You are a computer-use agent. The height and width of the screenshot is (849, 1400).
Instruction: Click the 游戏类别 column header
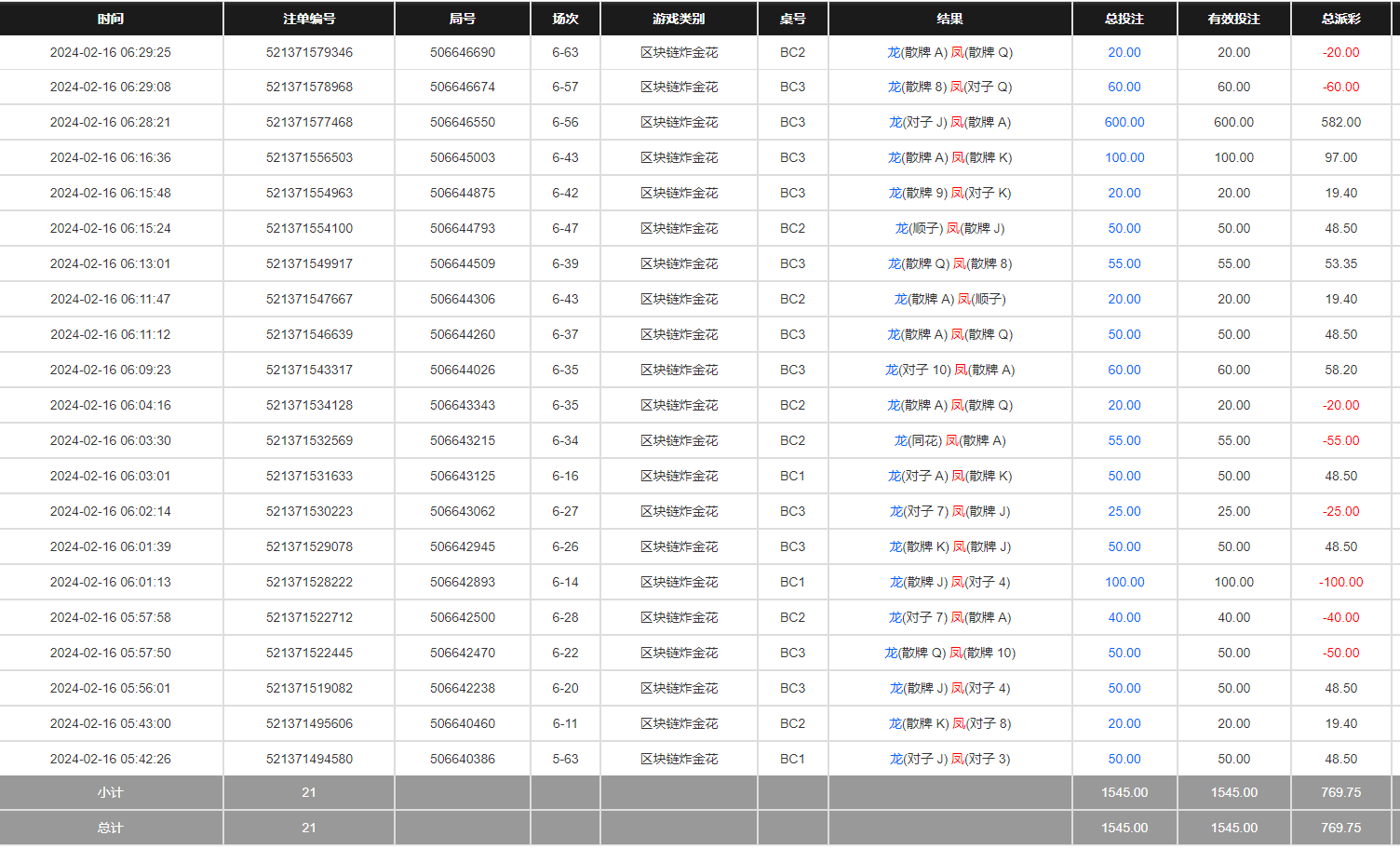click(679, 19)
